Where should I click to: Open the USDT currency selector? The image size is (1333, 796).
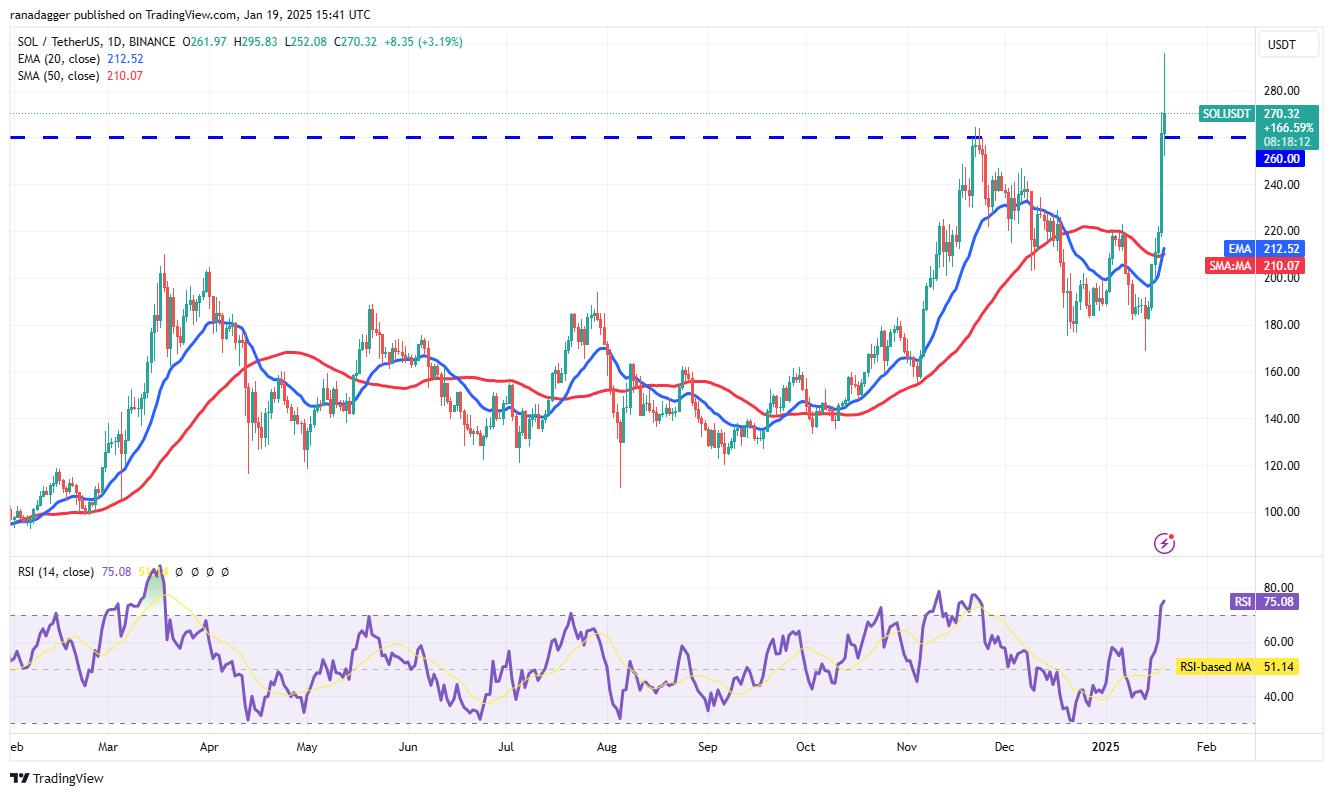tap(1281, 44)
